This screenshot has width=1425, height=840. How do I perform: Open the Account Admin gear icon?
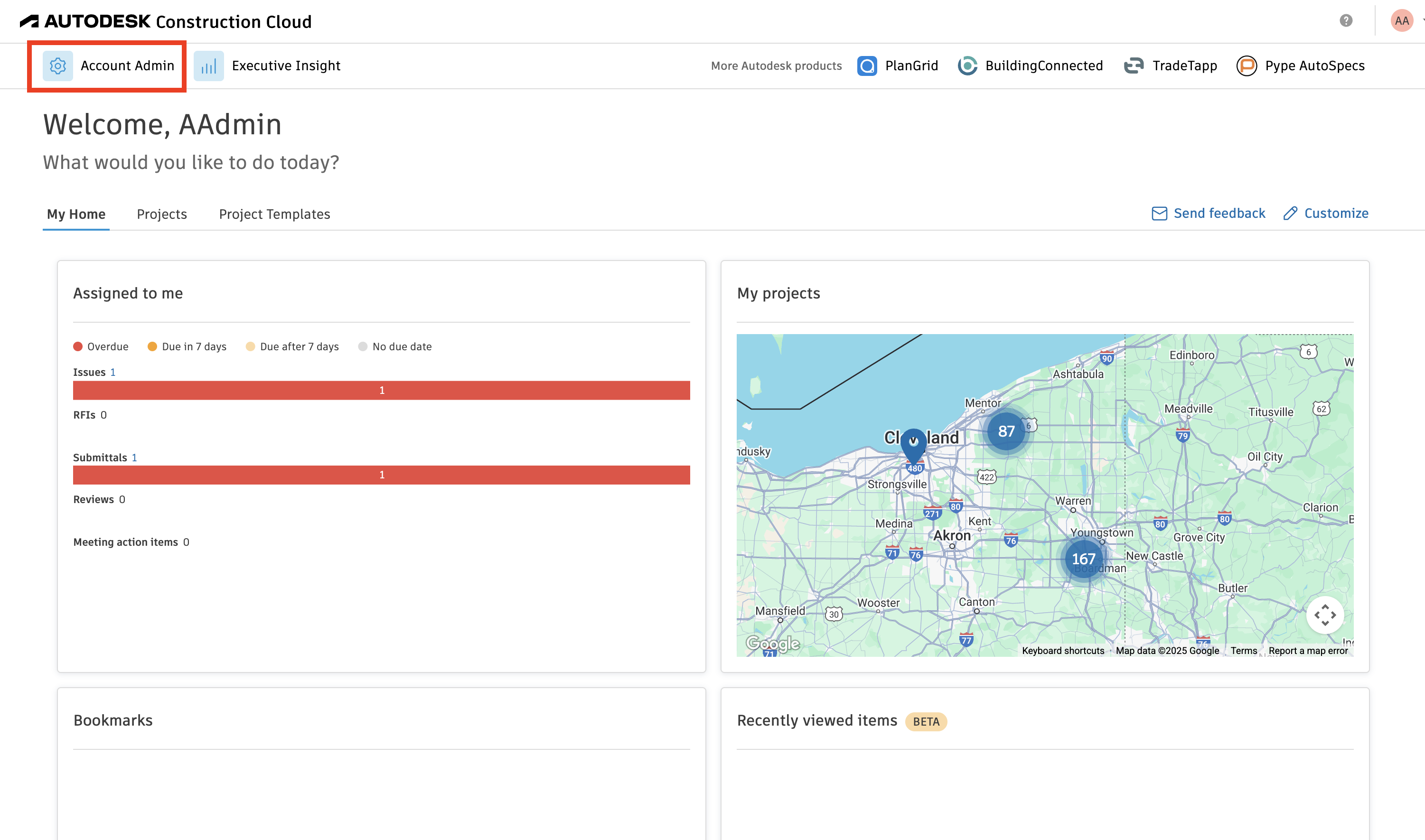(x=58, y=65)
